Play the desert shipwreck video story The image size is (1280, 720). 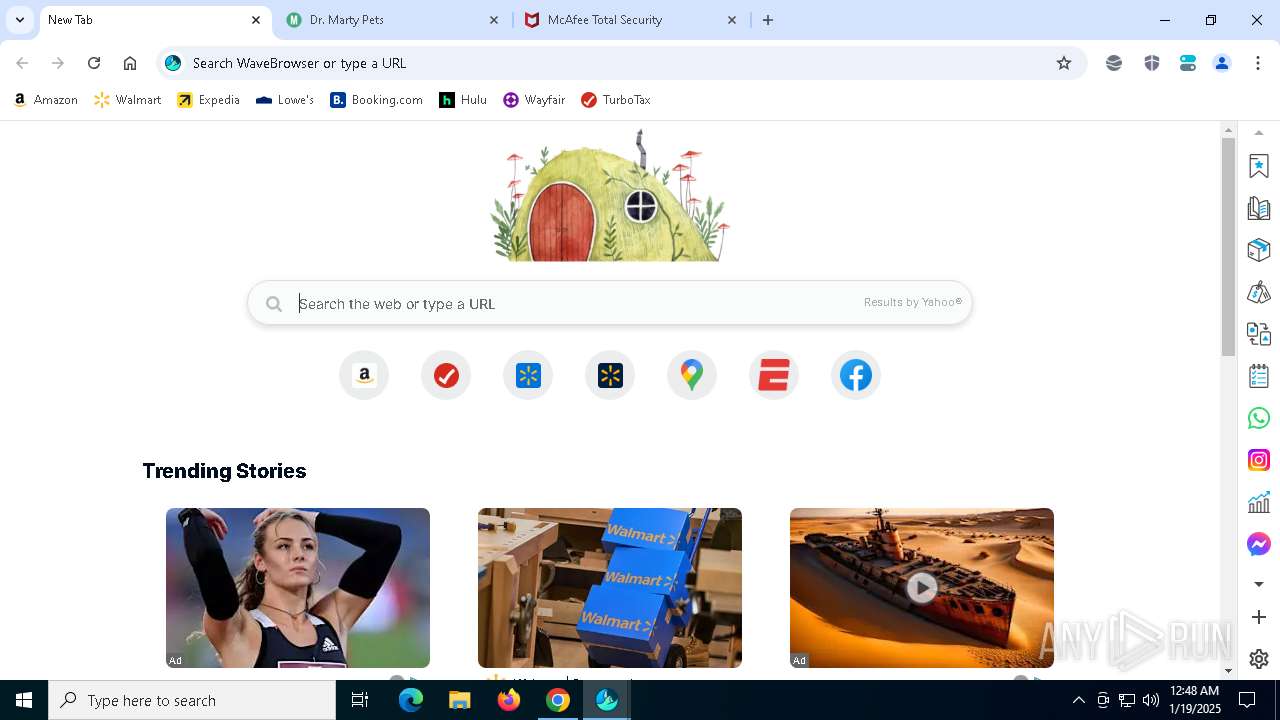pos(922,588)
